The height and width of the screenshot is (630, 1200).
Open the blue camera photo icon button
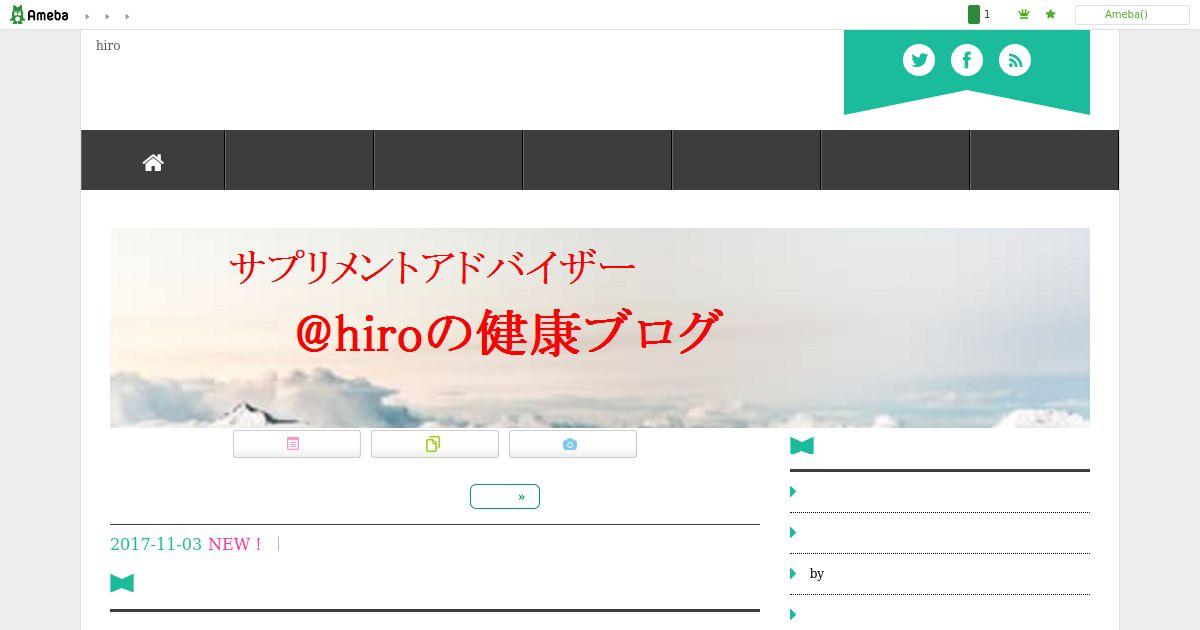pyautogui.click(x=573, y=444)
